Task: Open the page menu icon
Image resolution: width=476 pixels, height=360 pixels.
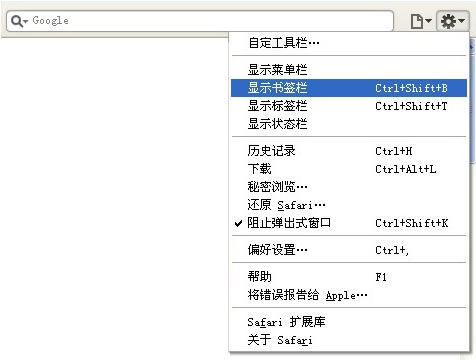Action: pyautogui.click(x=421, y=21)
